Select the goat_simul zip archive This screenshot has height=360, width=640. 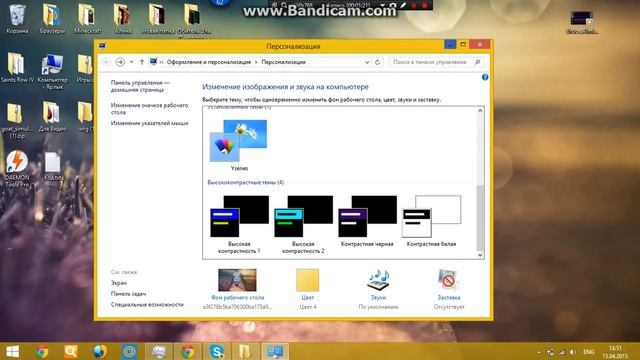[16, 120]
